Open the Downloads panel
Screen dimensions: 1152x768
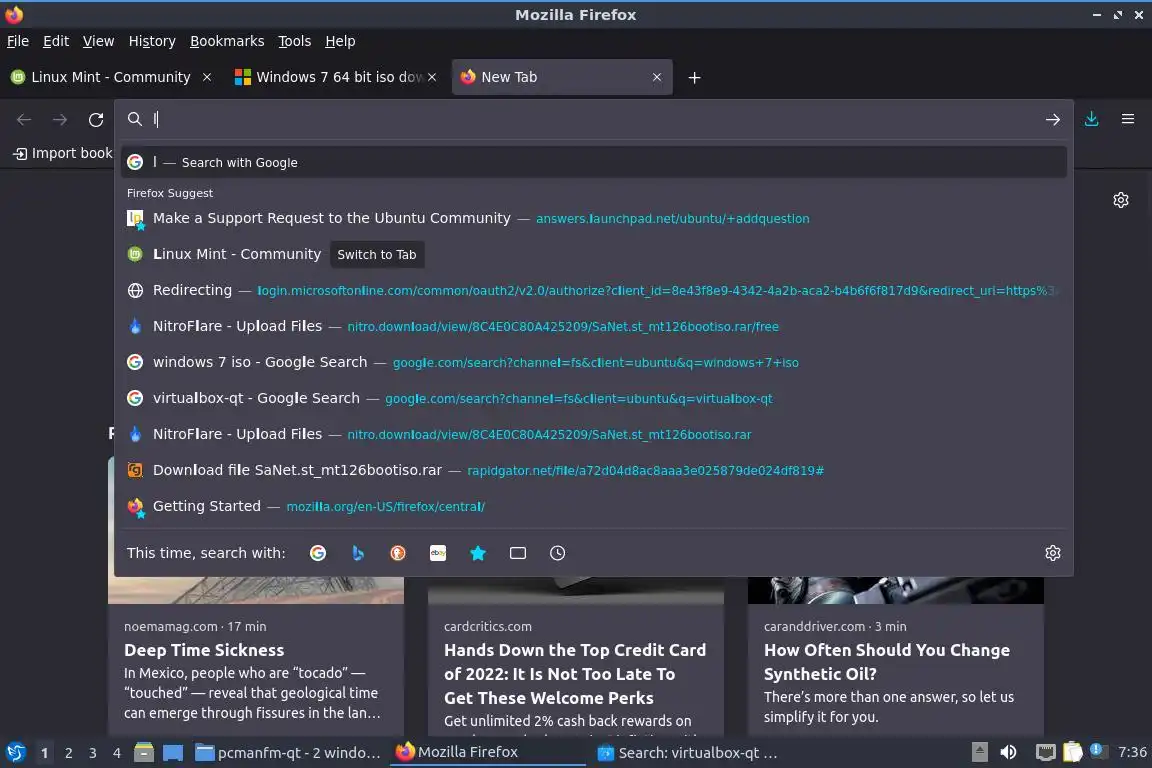point(1092,119)
